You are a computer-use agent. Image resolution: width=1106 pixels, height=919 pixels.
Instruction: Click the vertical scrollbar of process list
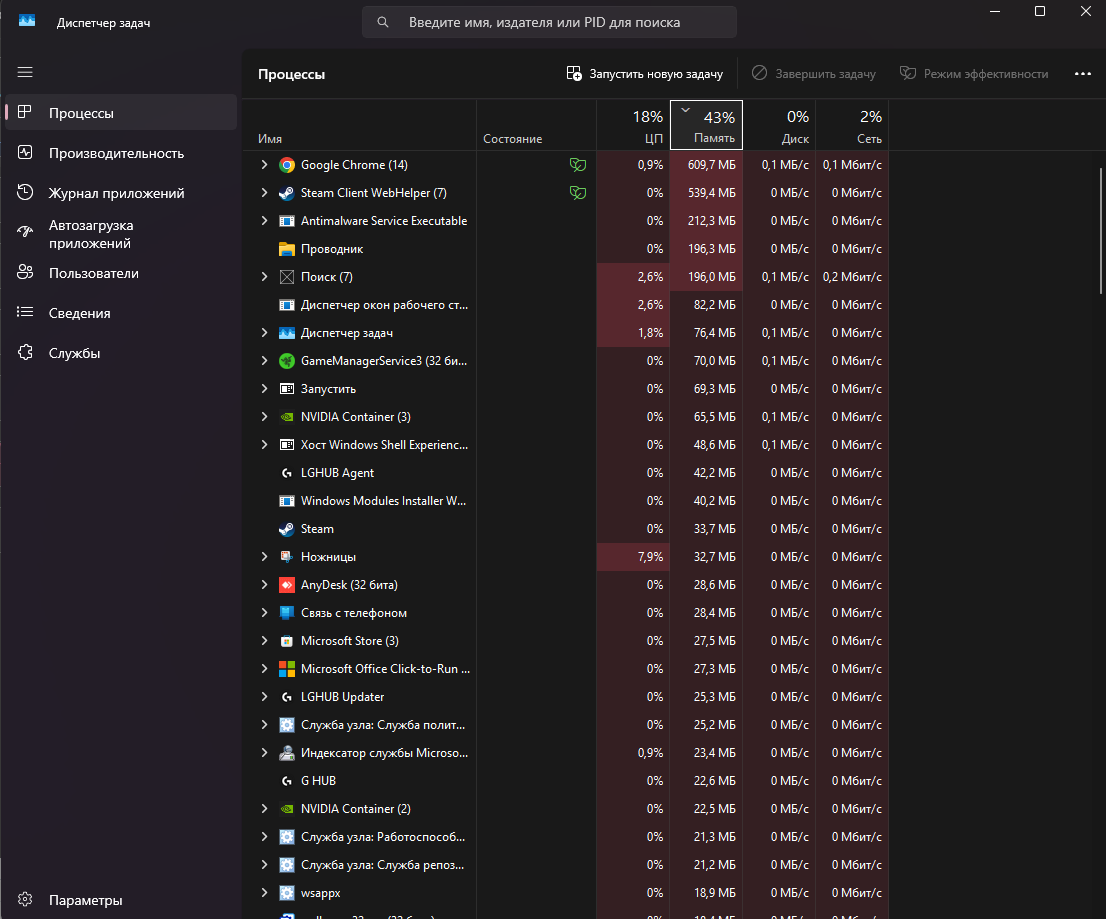1100,231
